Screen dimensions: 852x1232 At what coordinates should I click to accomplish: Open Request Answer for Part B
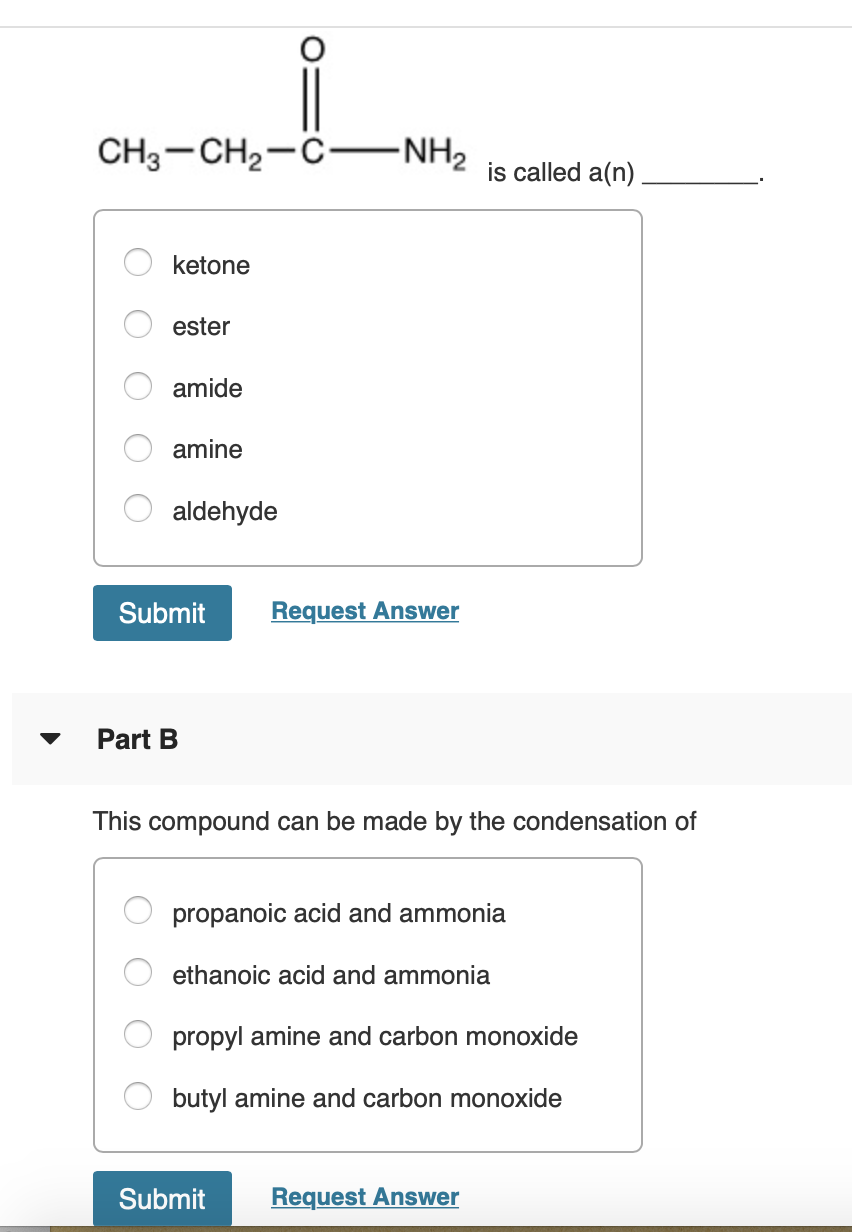pos(364,1196)
